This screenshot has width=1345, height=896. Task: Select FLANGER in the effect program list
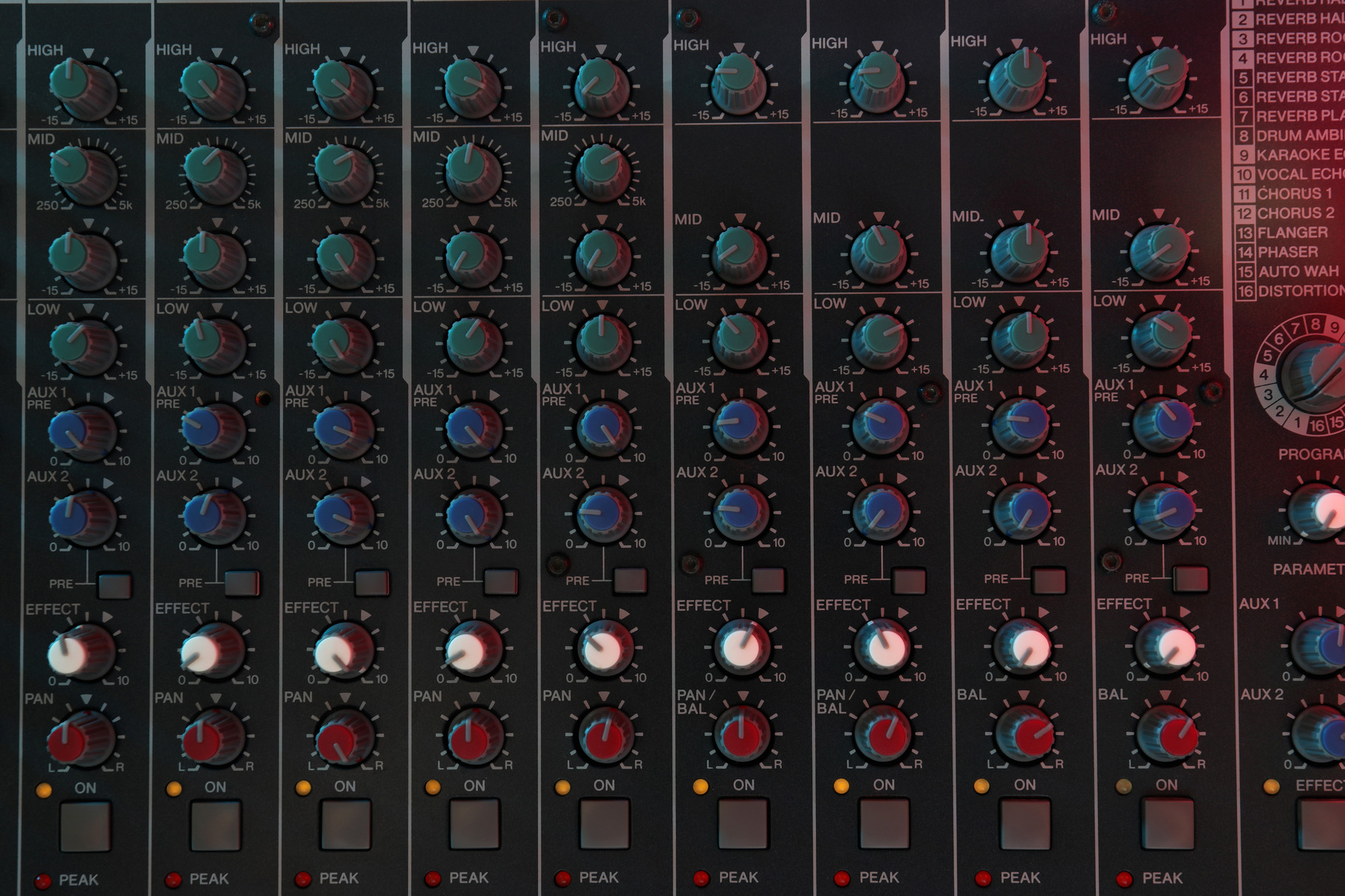click(1292, 233)
